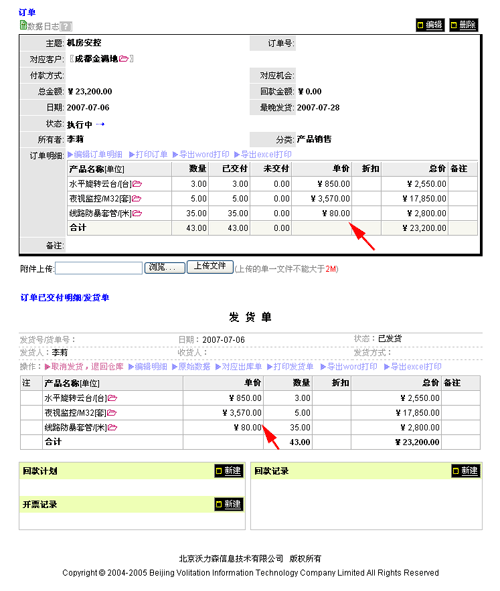Click 新建 in the 开票记录 panel
Image resolution: width=500 pixels, height=591 pixels.
click(229, 504)
